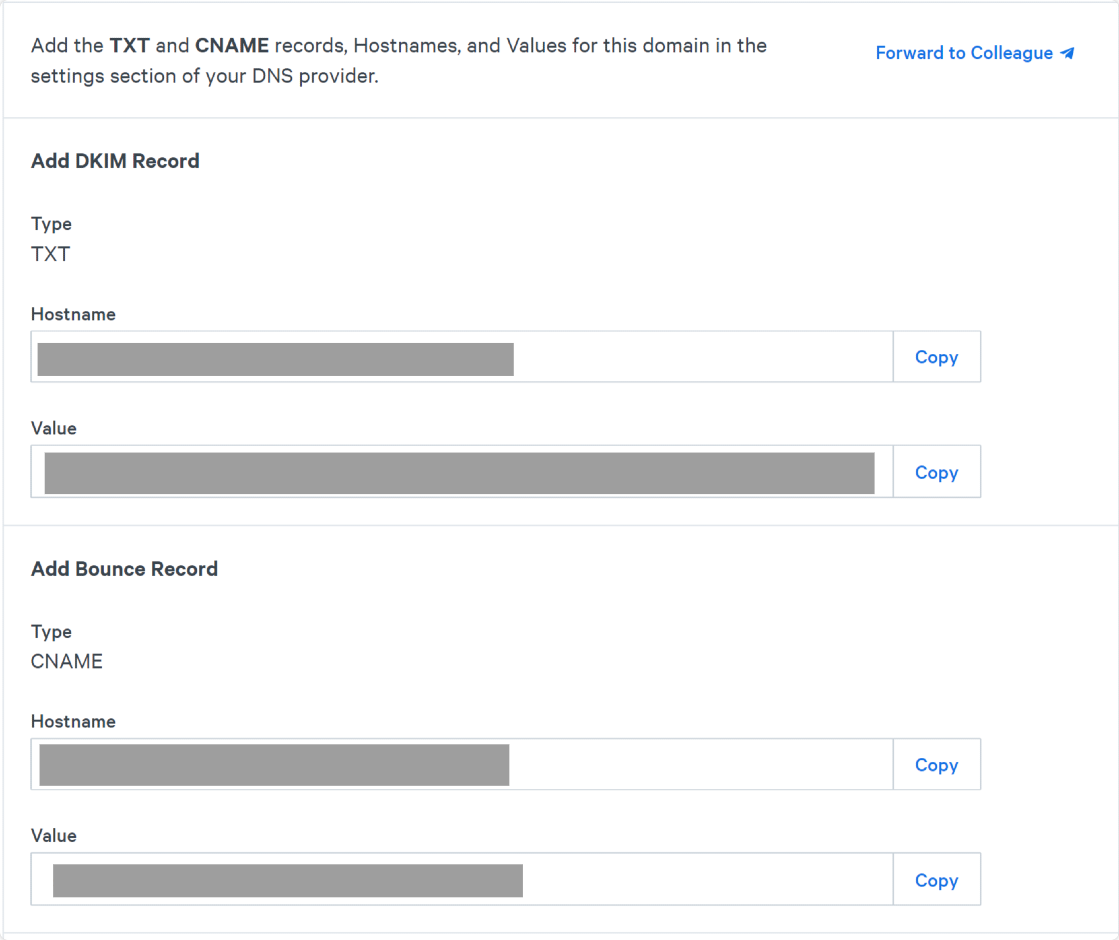Click the Hostname label in DKIM section

(x=73, y=314)
